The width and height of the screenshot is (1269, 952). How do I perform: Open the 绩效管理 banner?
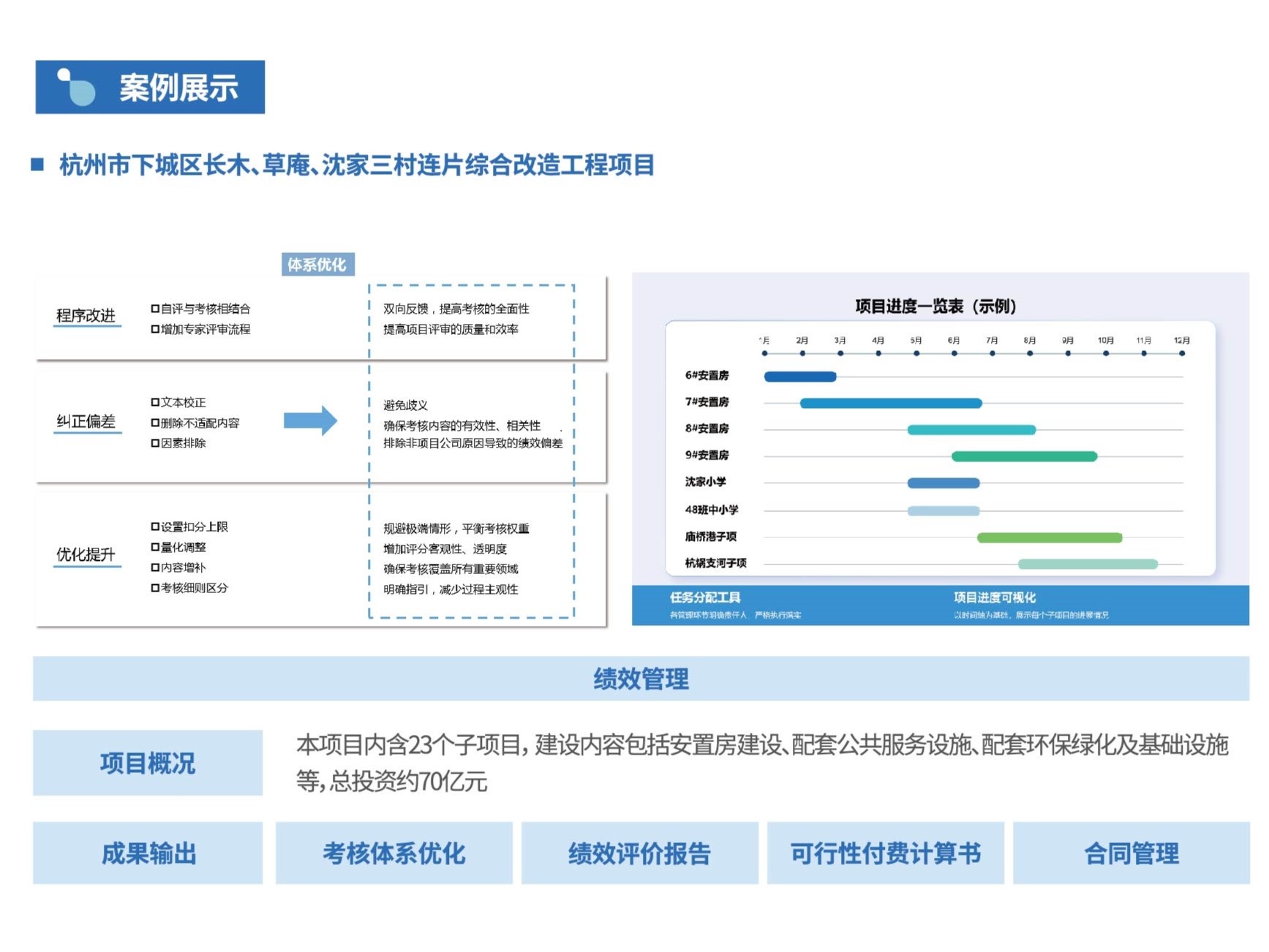(641, 679)
